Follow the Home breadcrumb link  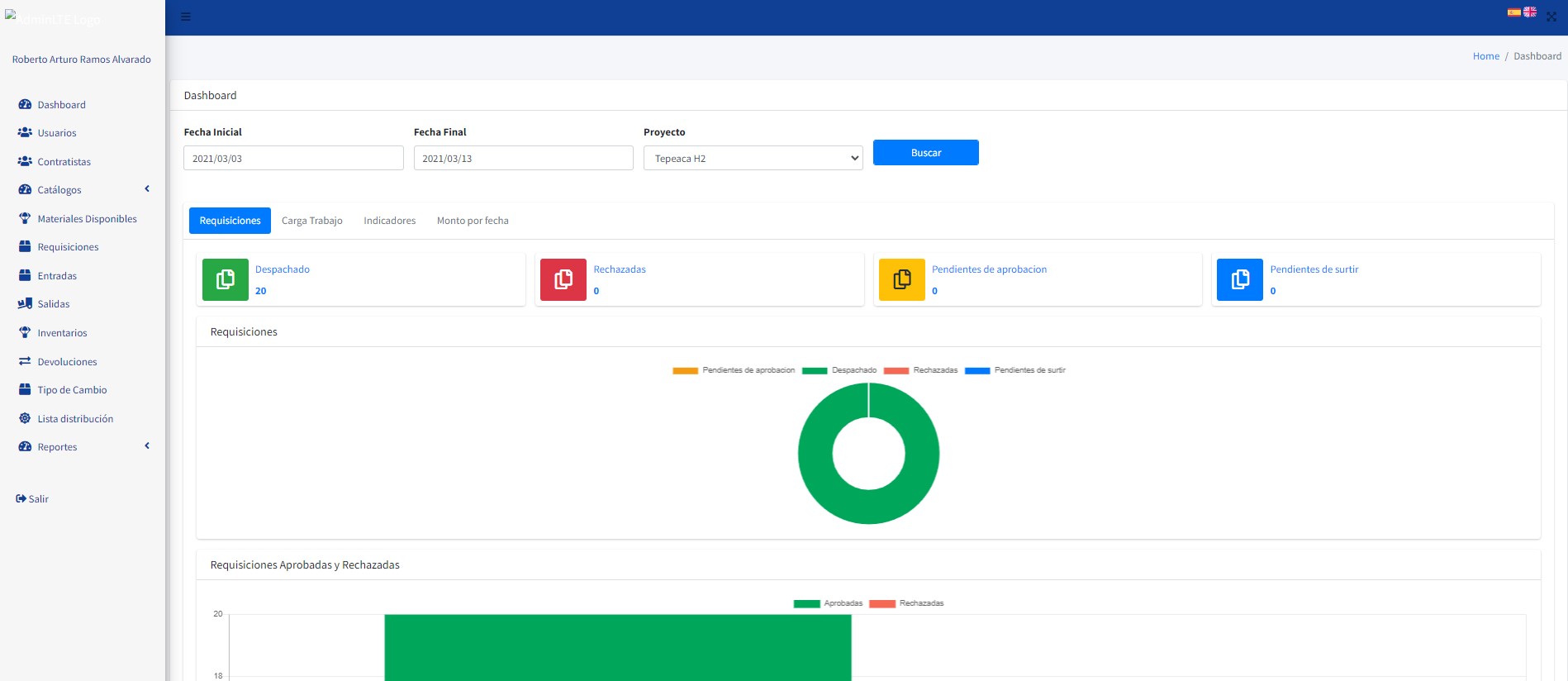tap(1485, 56)
